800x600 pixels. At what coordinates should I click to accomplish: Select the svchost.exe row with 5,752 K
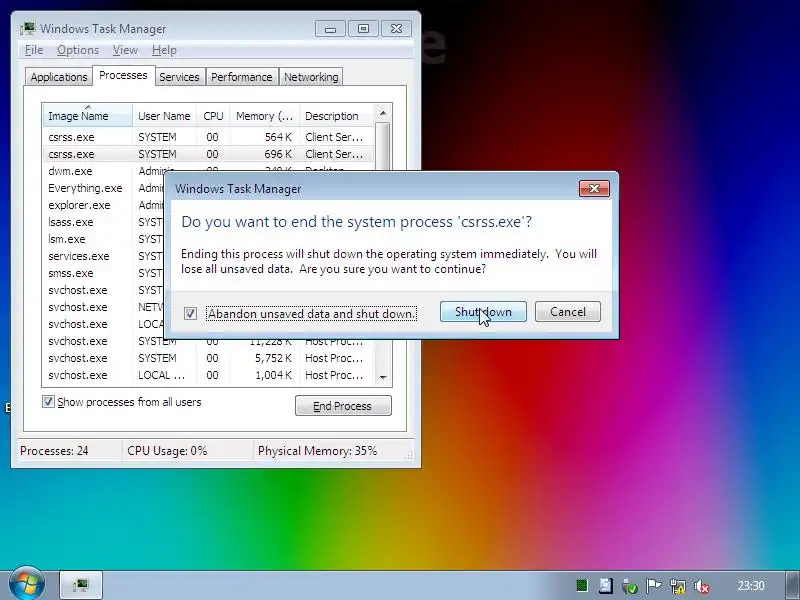pyautogui.click(x=208, y=358)
